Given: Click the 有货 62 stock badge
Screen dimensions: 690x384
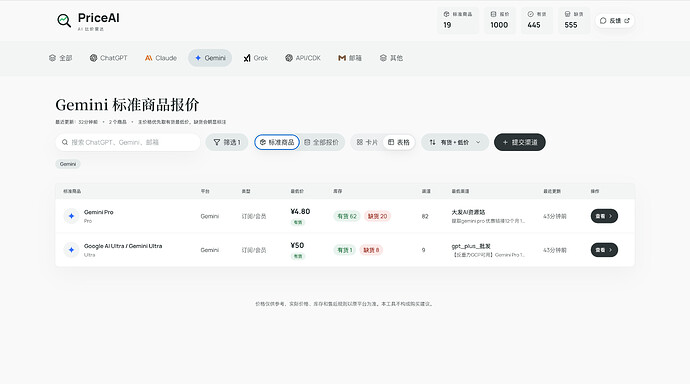Looking at the screenshot, I should click(347, 216).
